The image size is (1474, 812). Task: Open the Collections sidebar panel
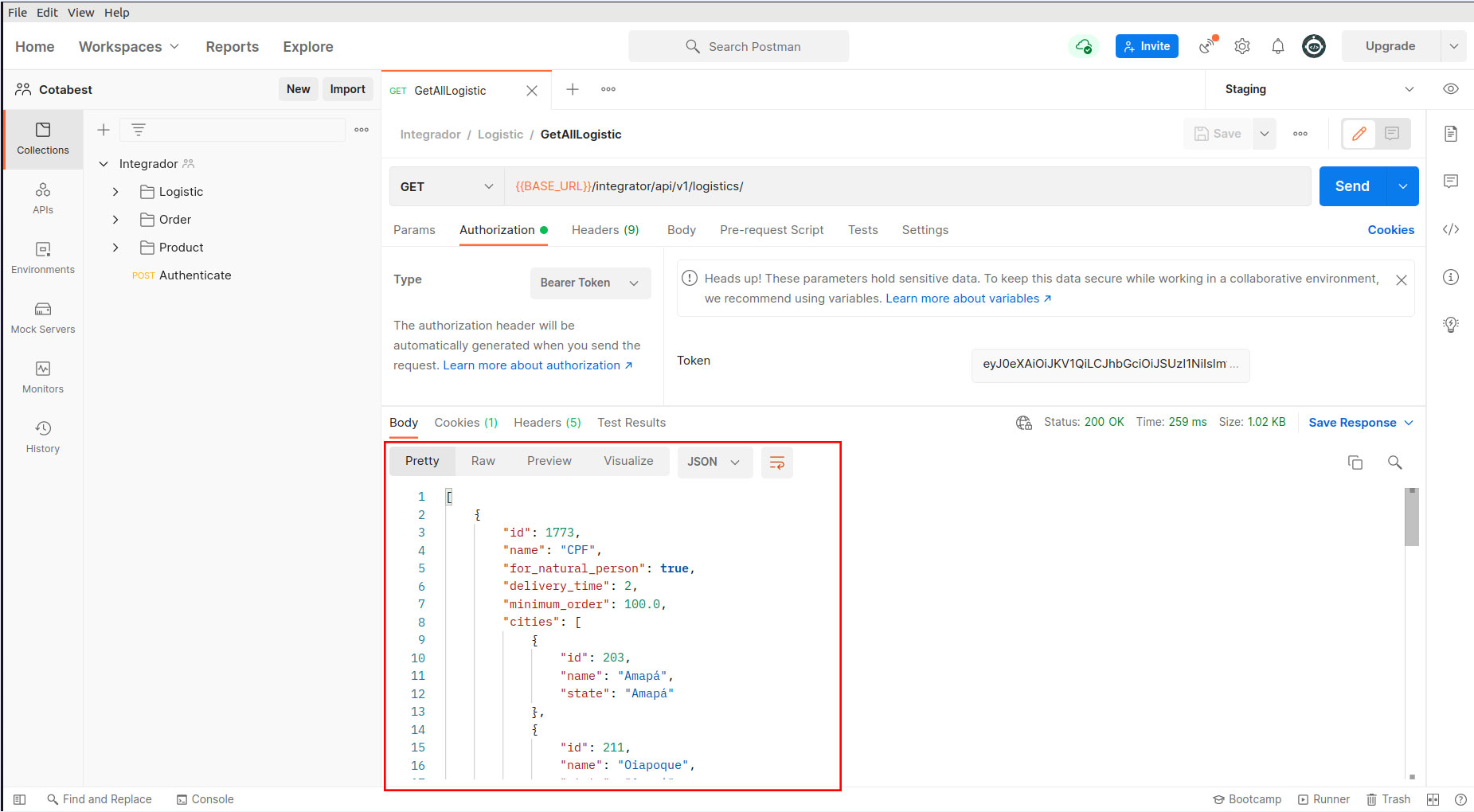43,139
